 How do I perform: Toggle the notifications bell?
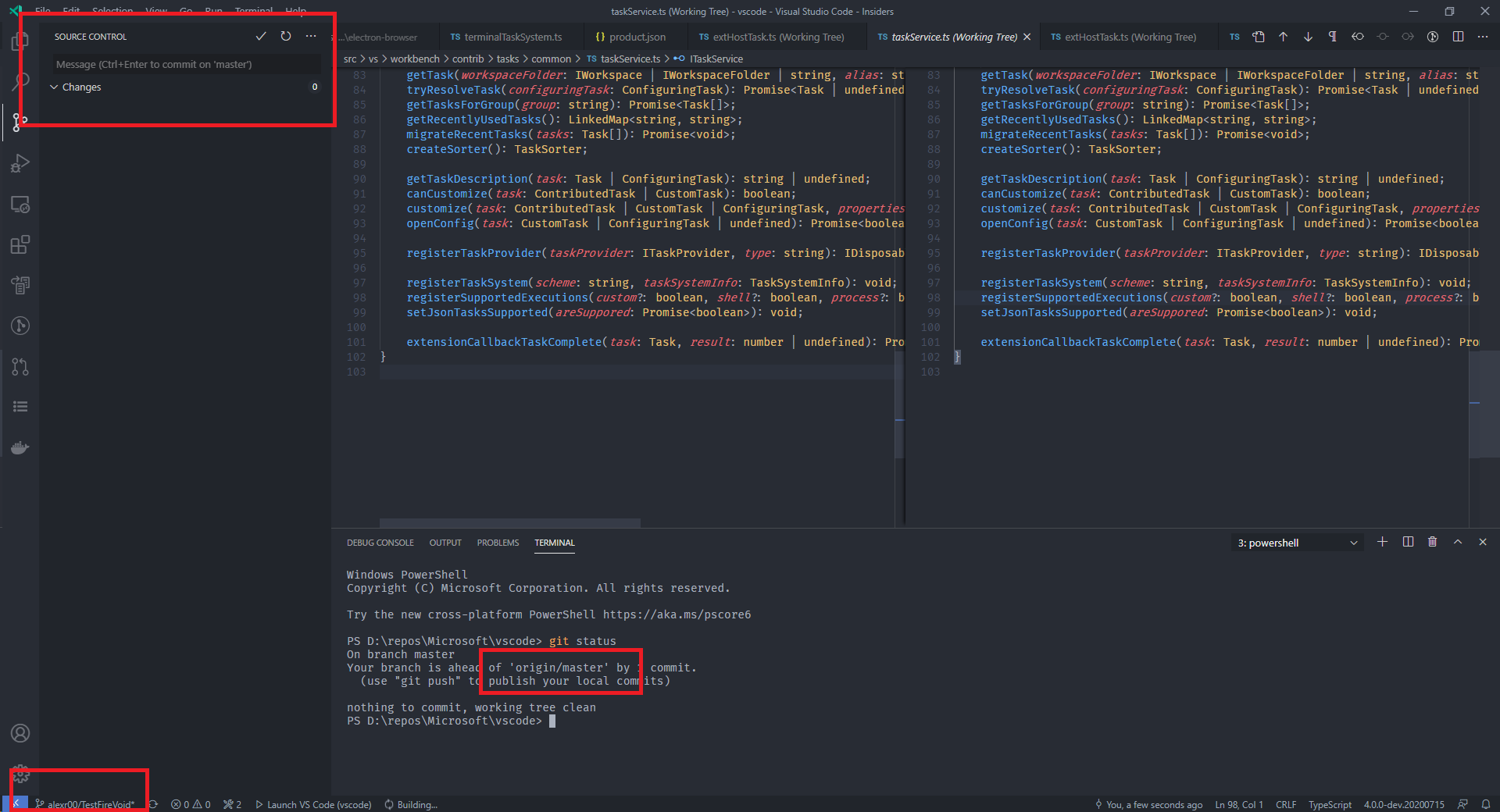pos(1487,804)
